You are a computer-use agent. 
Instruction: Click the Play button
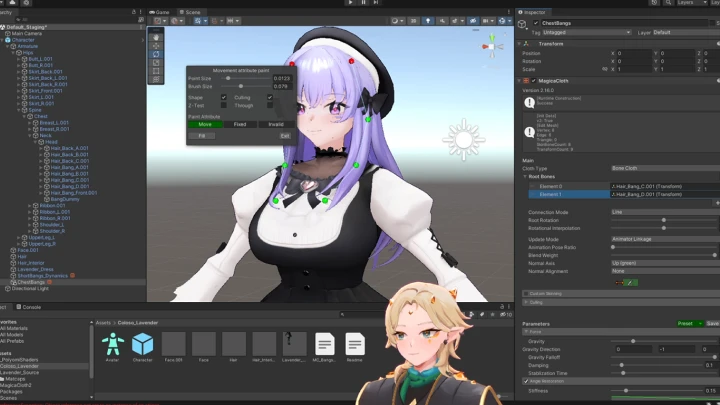tap(350, 2)
